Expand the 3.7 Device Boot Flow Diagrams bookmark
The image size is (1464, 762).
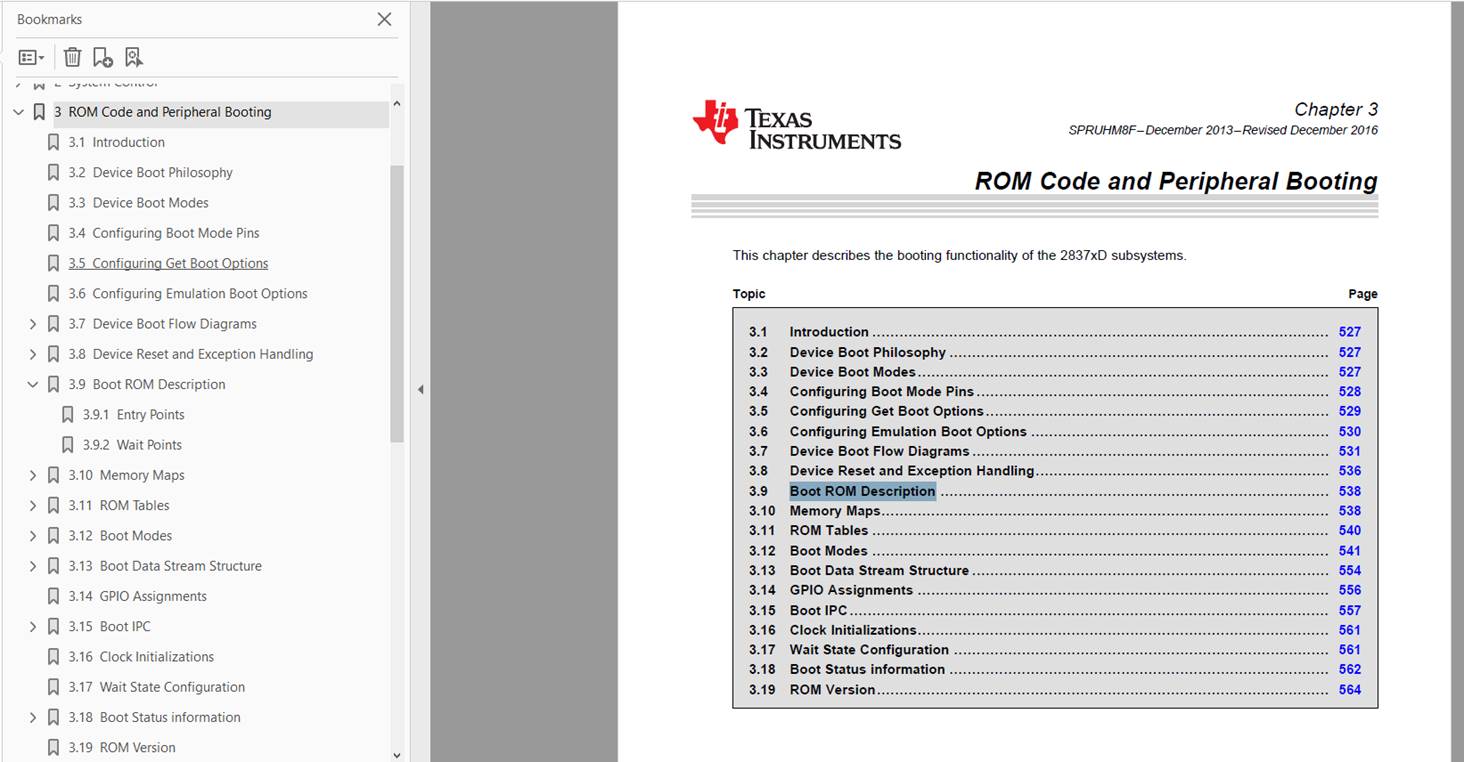coord(32,324)
